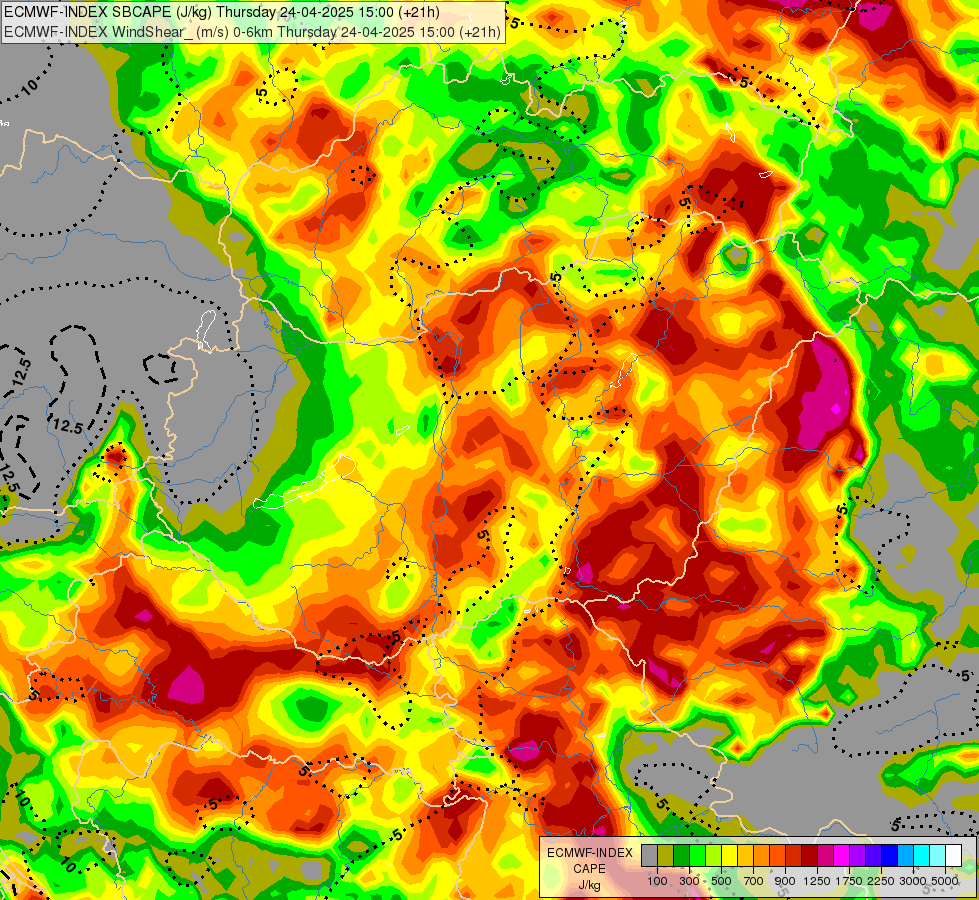
Task: Click the CAPE label in the legend
Action: (589, 869)
